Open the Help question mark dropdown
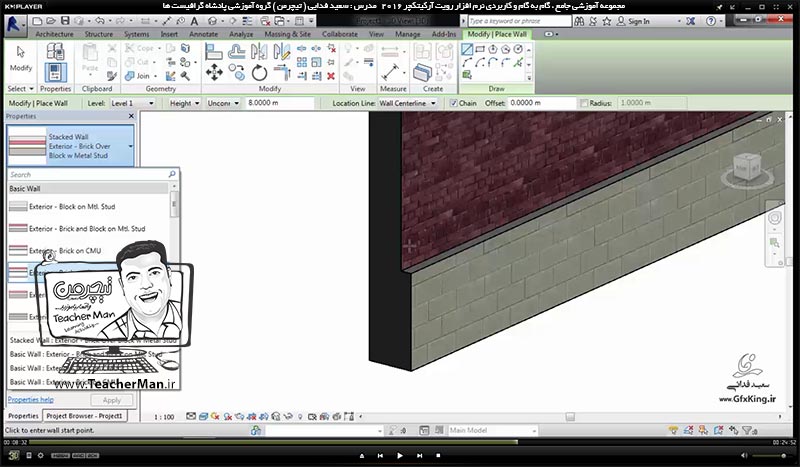Viewport: 800px width, 467px height. point(714,21)
